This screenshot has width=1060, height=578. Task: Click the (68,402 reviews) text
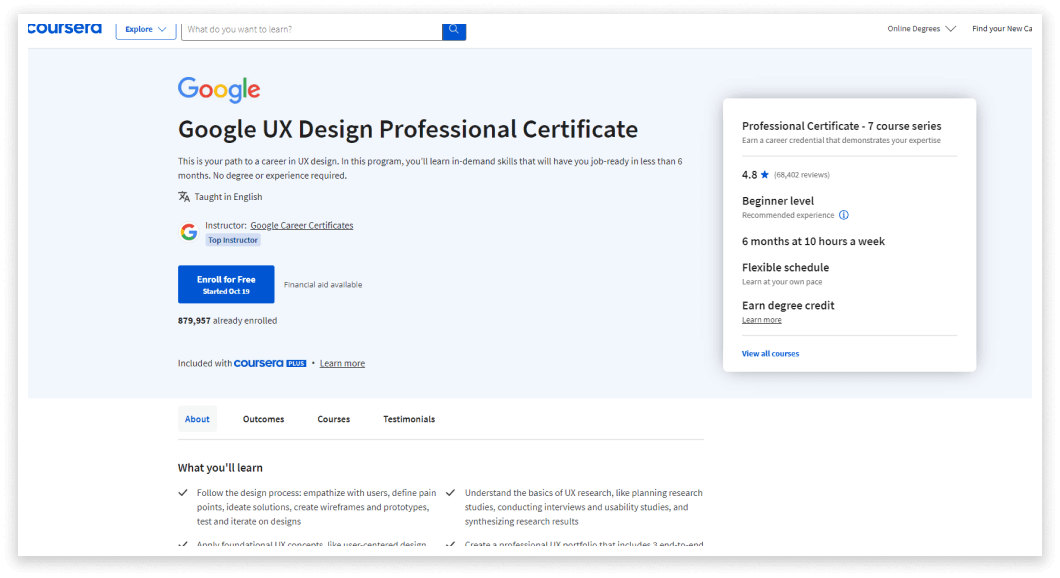pyautogui.click(x=802, y=174)
